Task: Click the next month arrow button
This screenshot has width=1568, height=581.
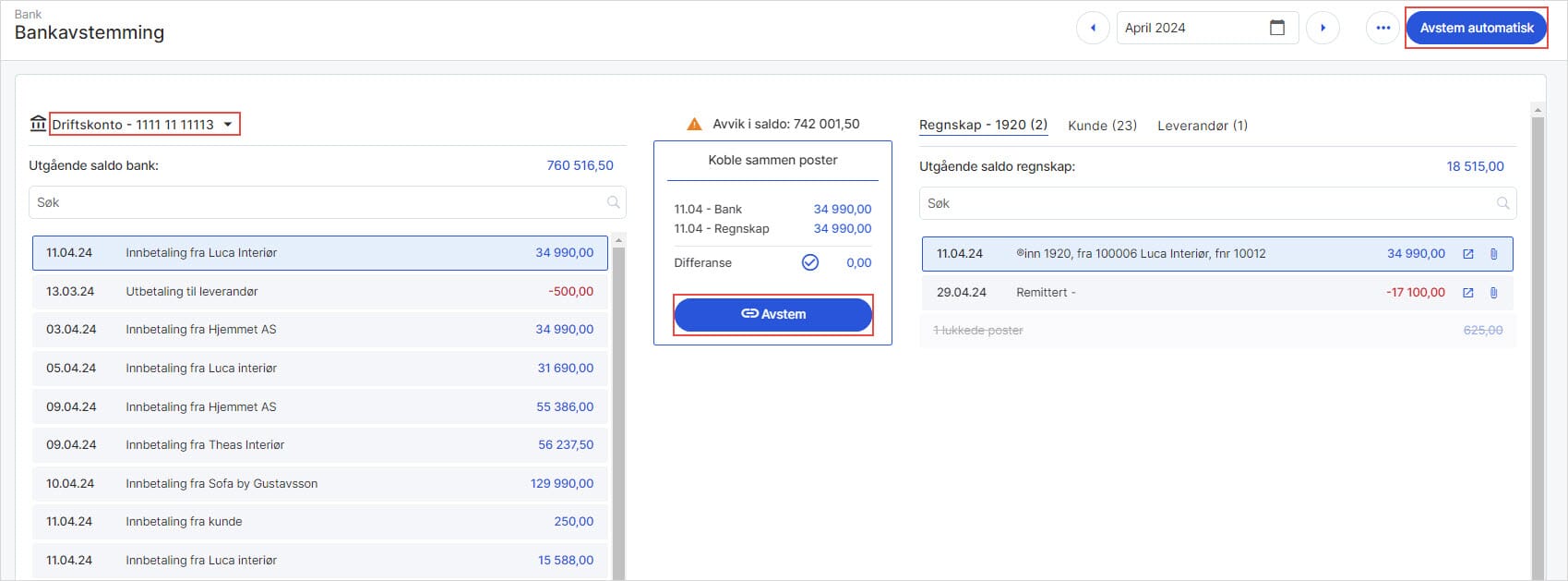Action: (x=1323, y=28)
